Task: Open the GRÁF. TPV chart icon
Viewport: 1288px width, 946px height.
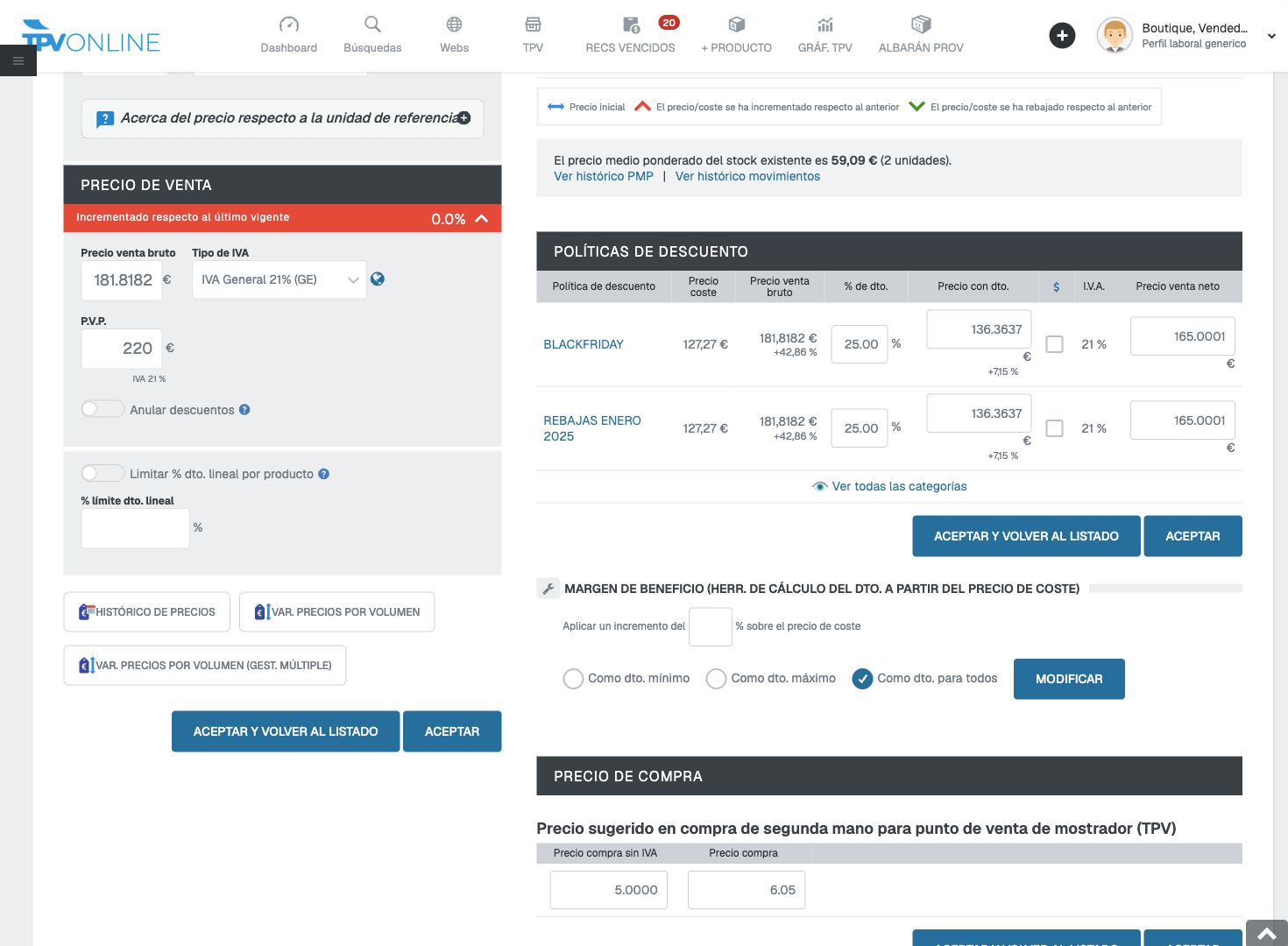Action: [x=825, y=25]
